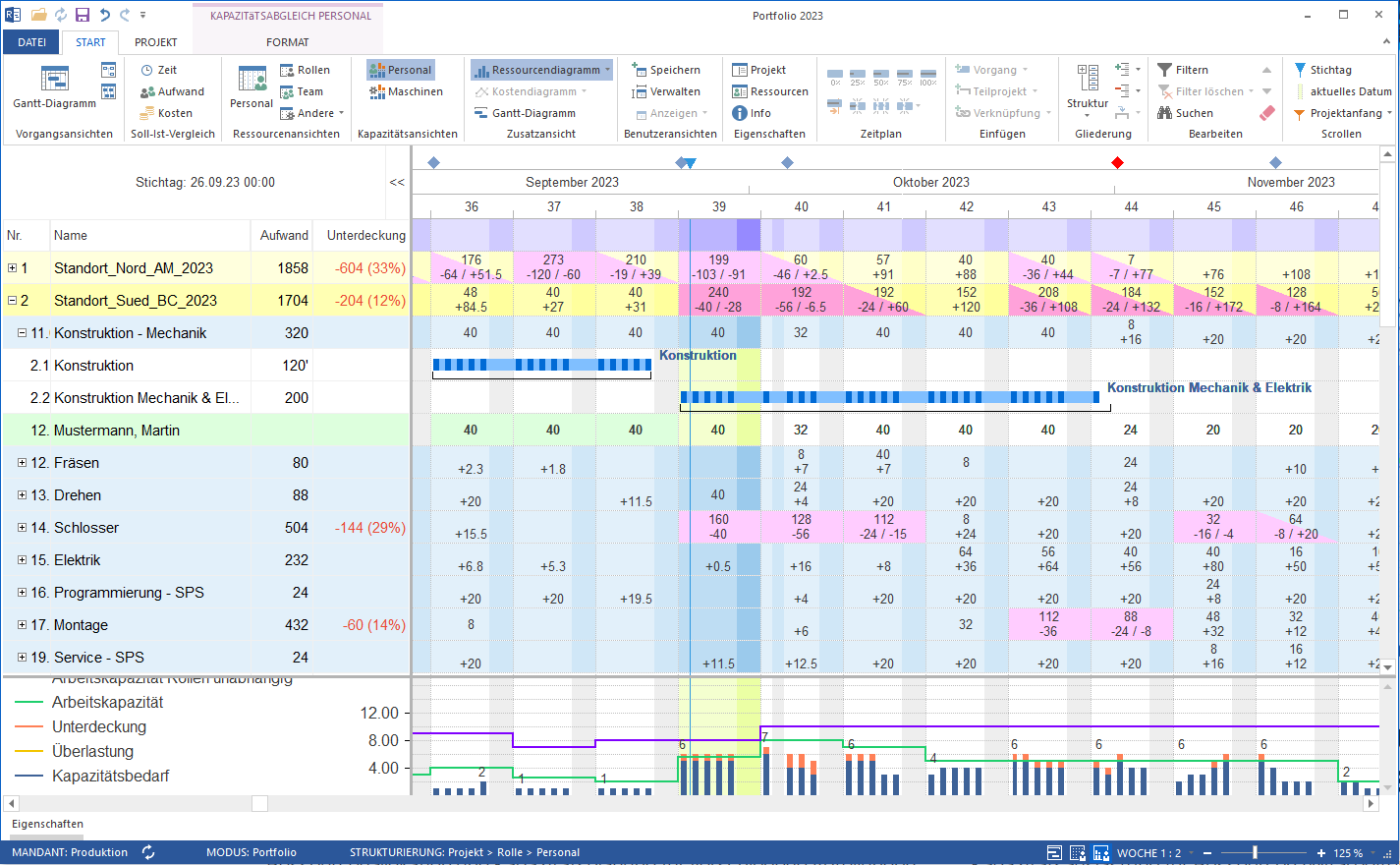1400x865 pixels.
Task: Open the Gantt-Diagramm view in Vorgangsansichten
Action: tap(54, 86)
